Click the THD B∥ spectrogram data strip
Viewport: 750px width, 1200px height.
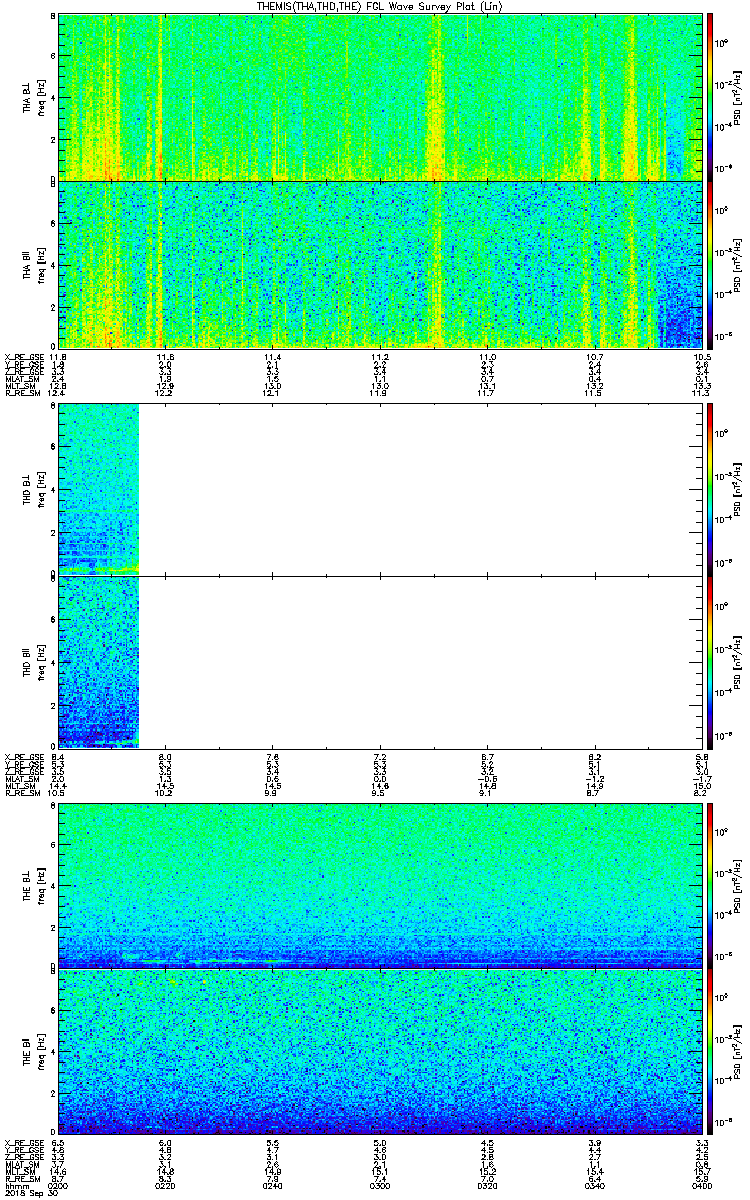pyautogui.click(x=98, y=661)
